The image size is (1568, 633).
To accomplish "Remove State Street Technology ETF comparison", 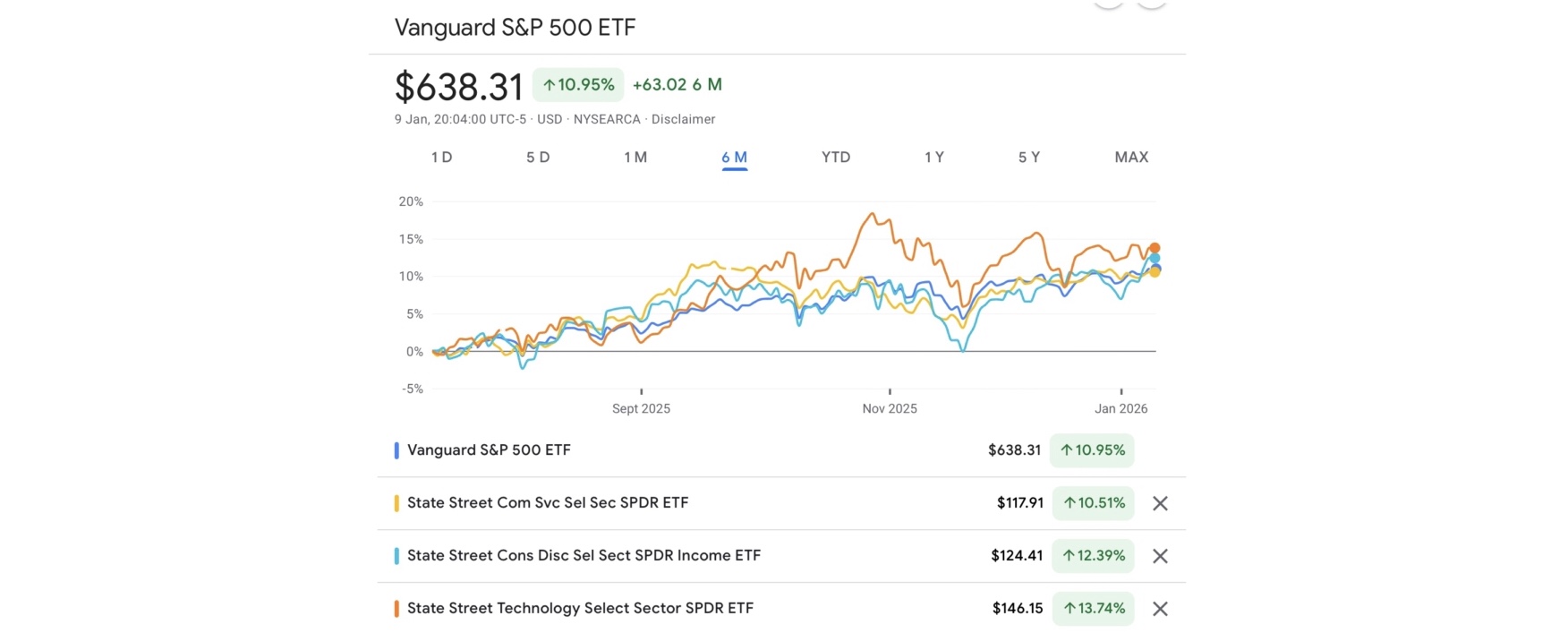I will tap(1160, 609).
